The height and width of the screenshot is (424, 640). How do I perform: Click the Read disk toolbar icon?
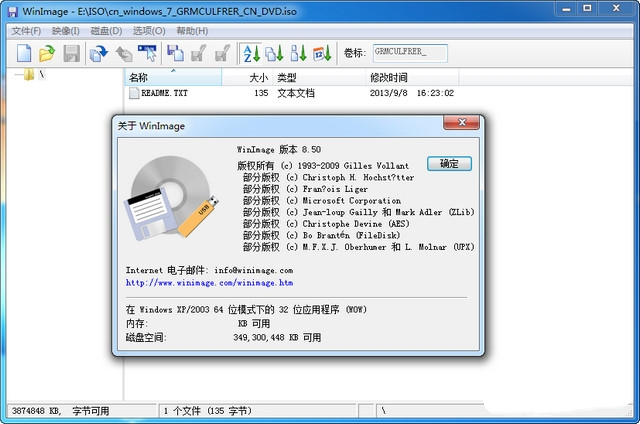pos(98,53)
